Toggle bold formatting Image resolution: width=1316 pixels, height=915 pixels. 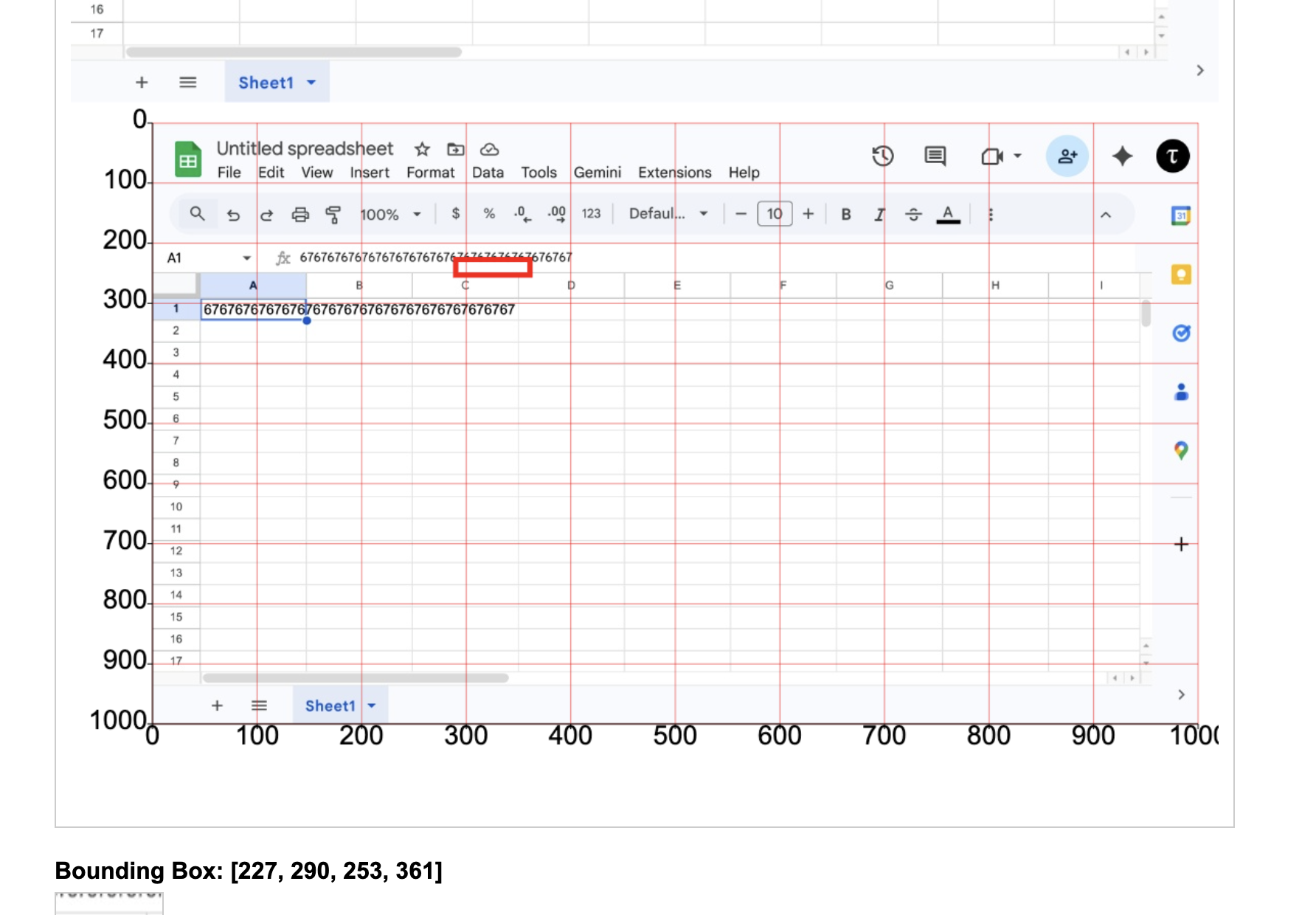pyautogui.click(x=845, y=214)
